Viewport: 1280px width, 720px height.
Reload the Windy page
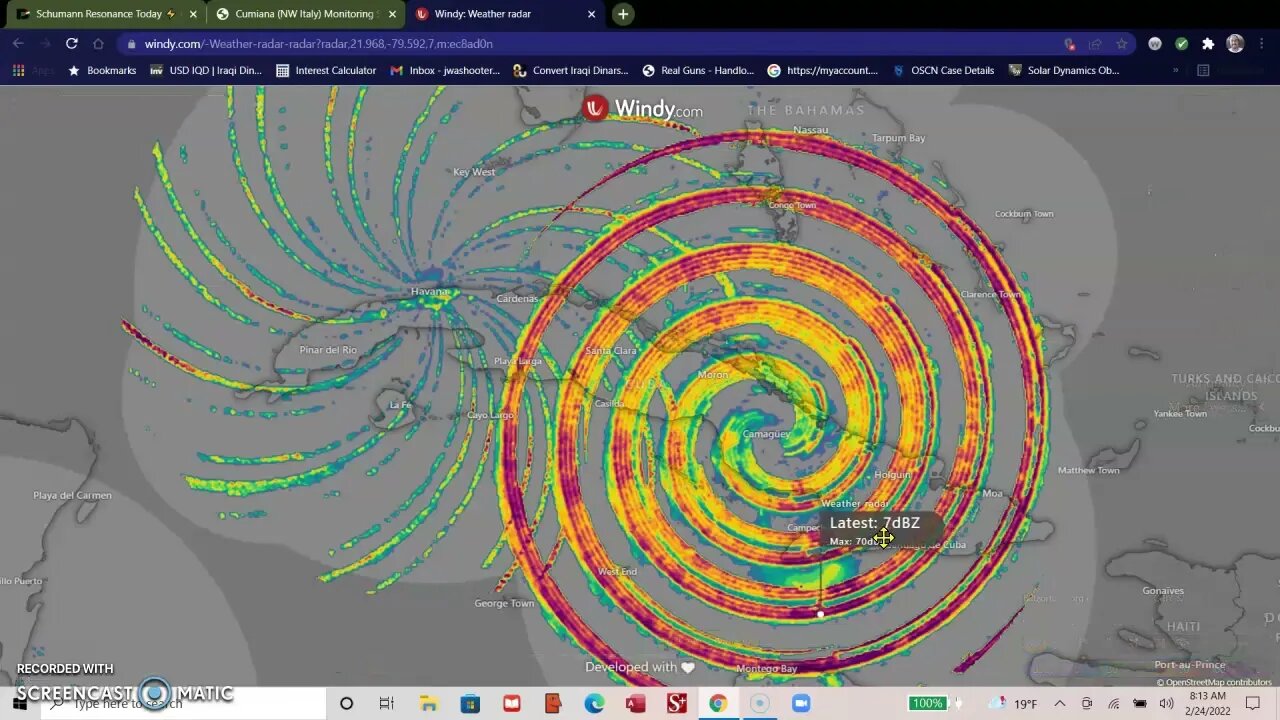click(x=71, y=44)
